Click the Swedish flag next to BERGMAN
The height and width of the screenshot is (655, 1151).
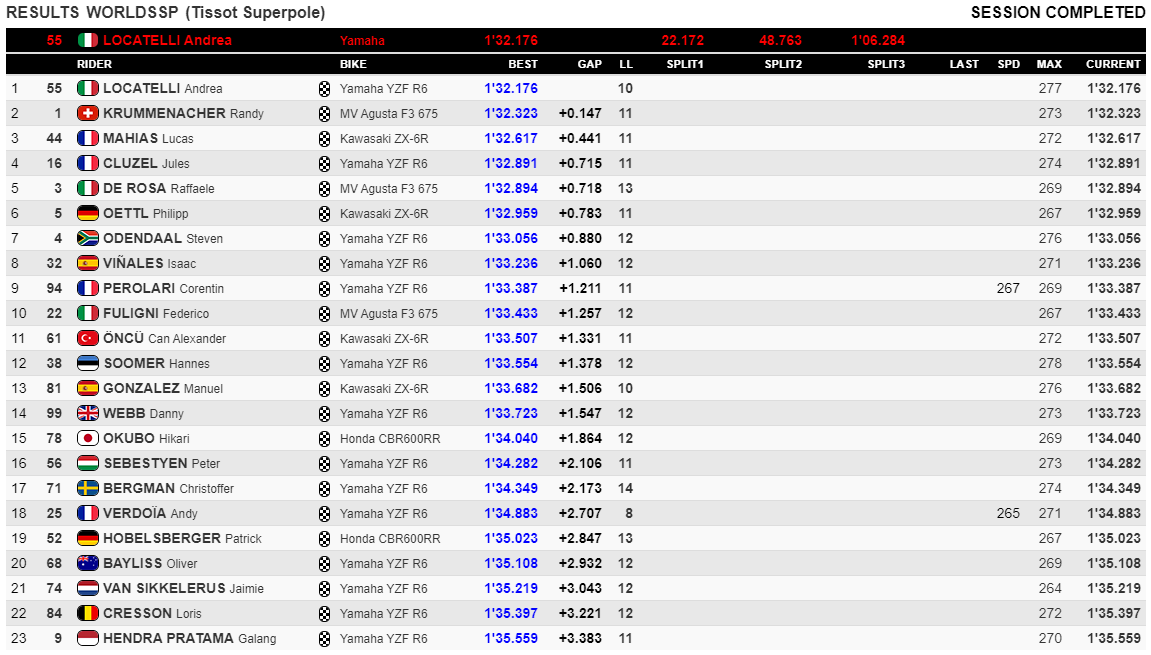[87, 488]
